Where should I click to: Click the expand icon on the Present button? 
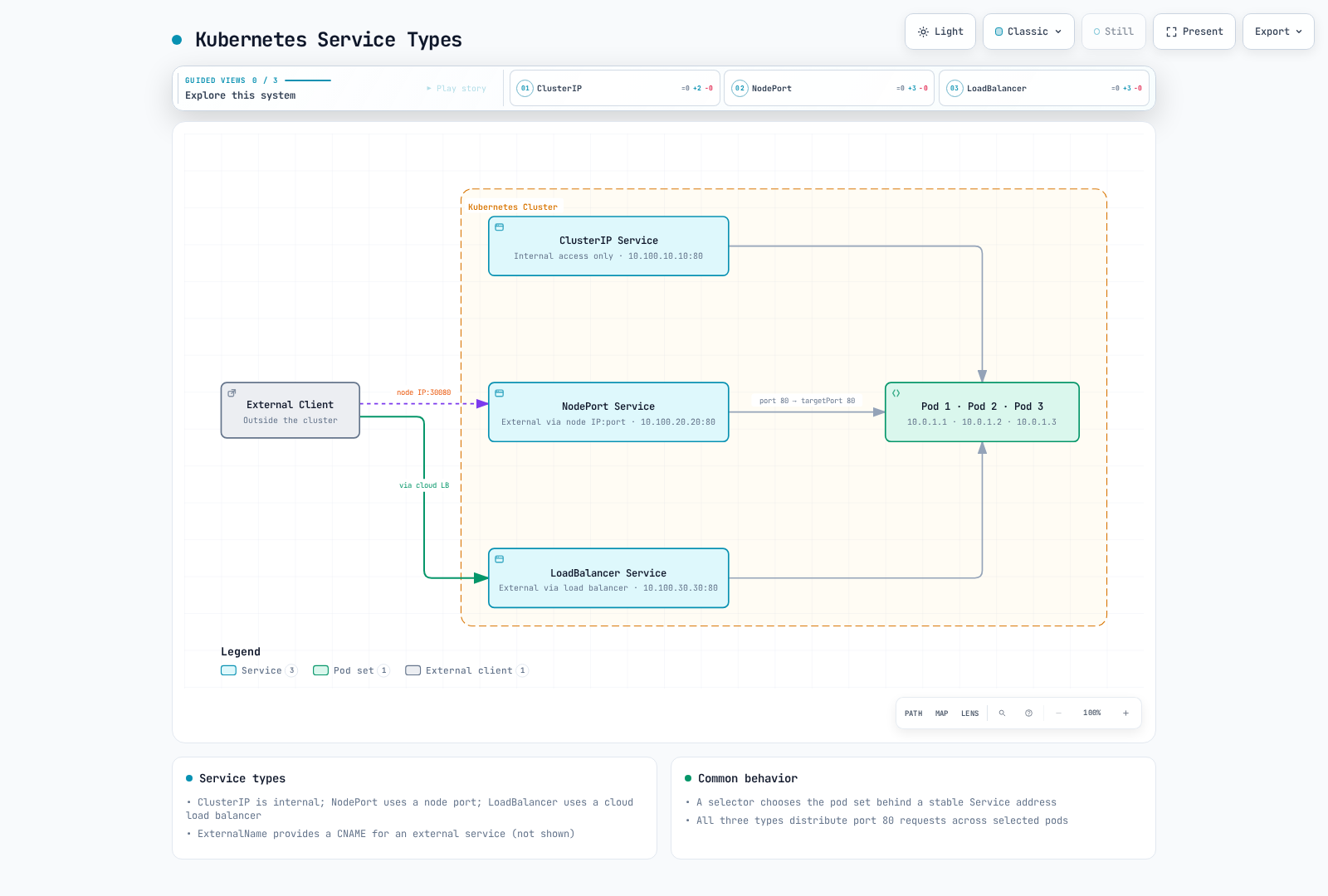[1171, 32]
